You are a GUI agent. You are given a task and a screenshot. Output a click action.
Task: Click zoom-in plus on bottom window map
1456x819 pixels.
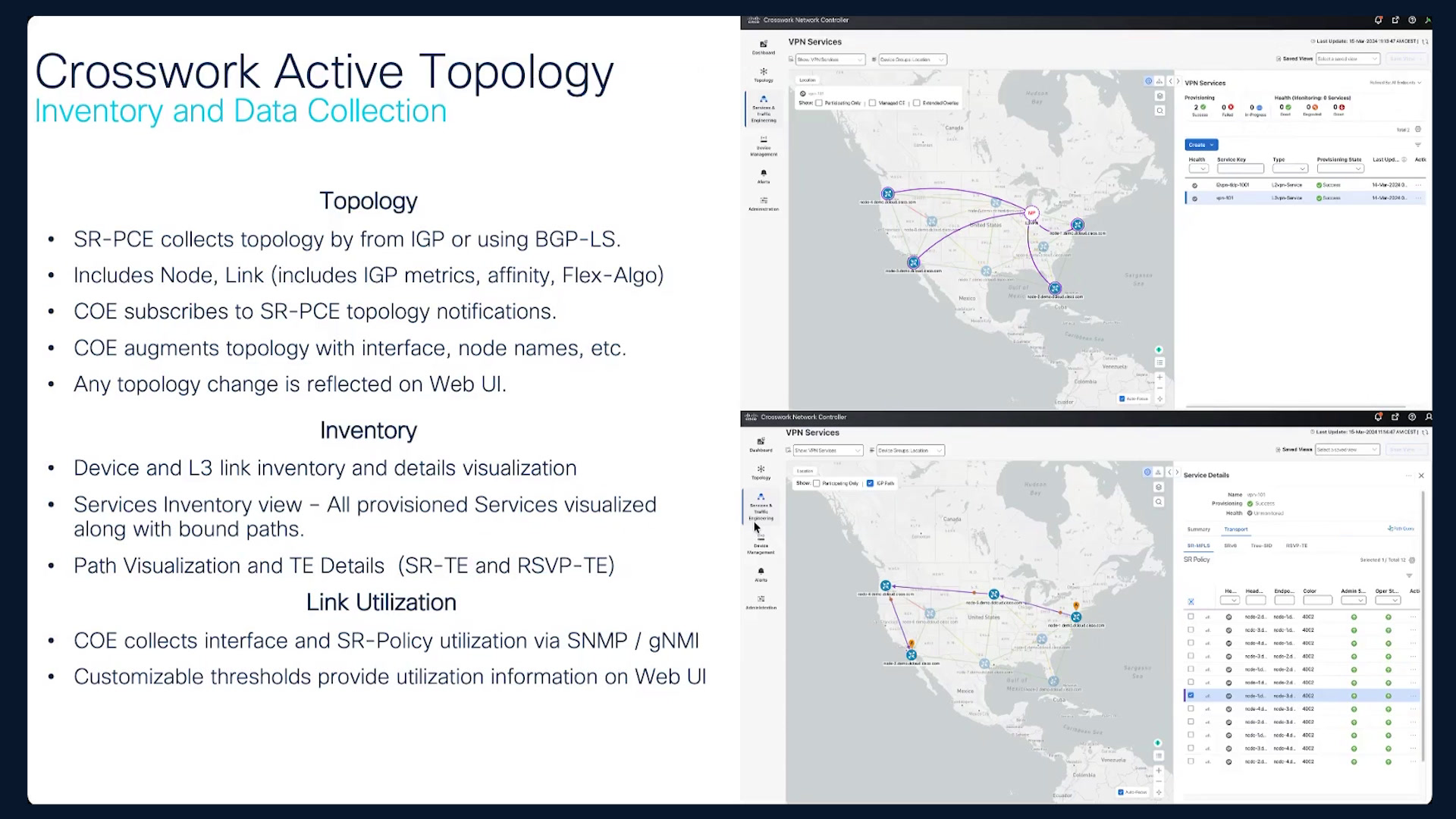pyautogui.click(x=1159, y=770)
